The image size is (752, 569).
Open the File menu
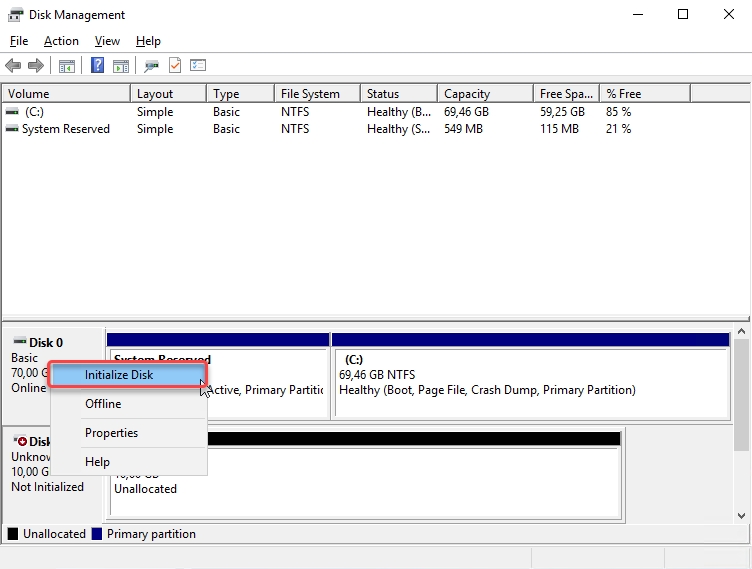point(19,41)
